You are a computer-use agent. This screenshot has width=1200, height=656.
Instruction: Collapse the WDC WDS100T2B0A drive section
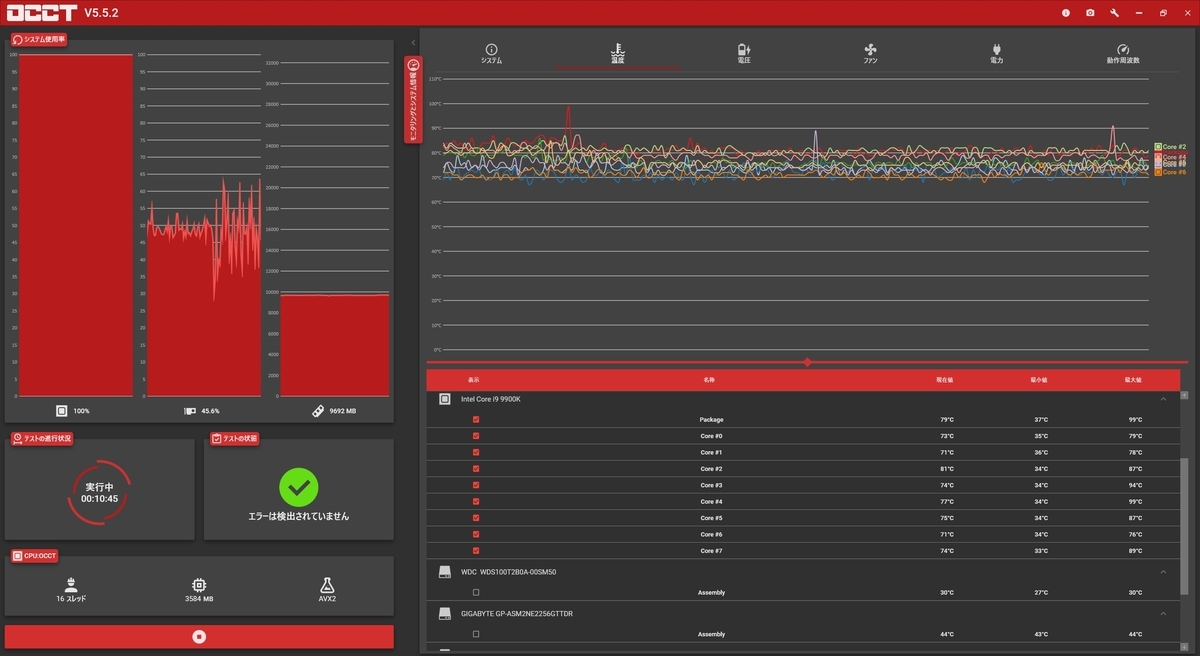(1163, 572)
